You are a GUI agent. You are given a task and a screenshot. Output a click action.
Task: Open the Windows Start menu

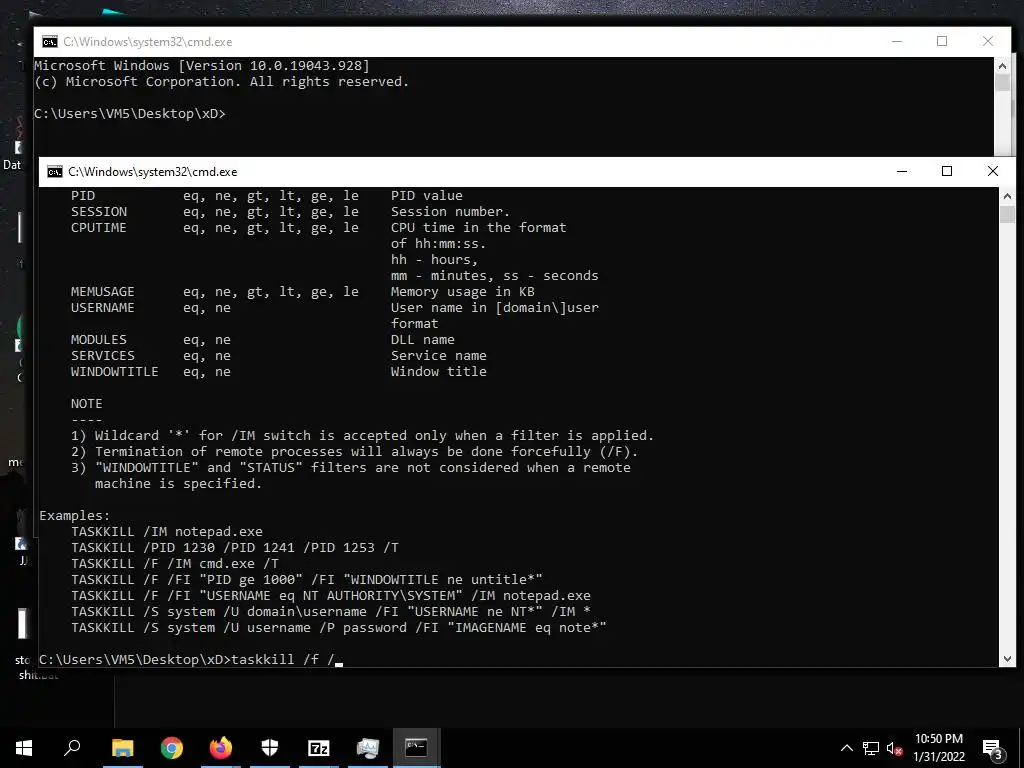24,748
